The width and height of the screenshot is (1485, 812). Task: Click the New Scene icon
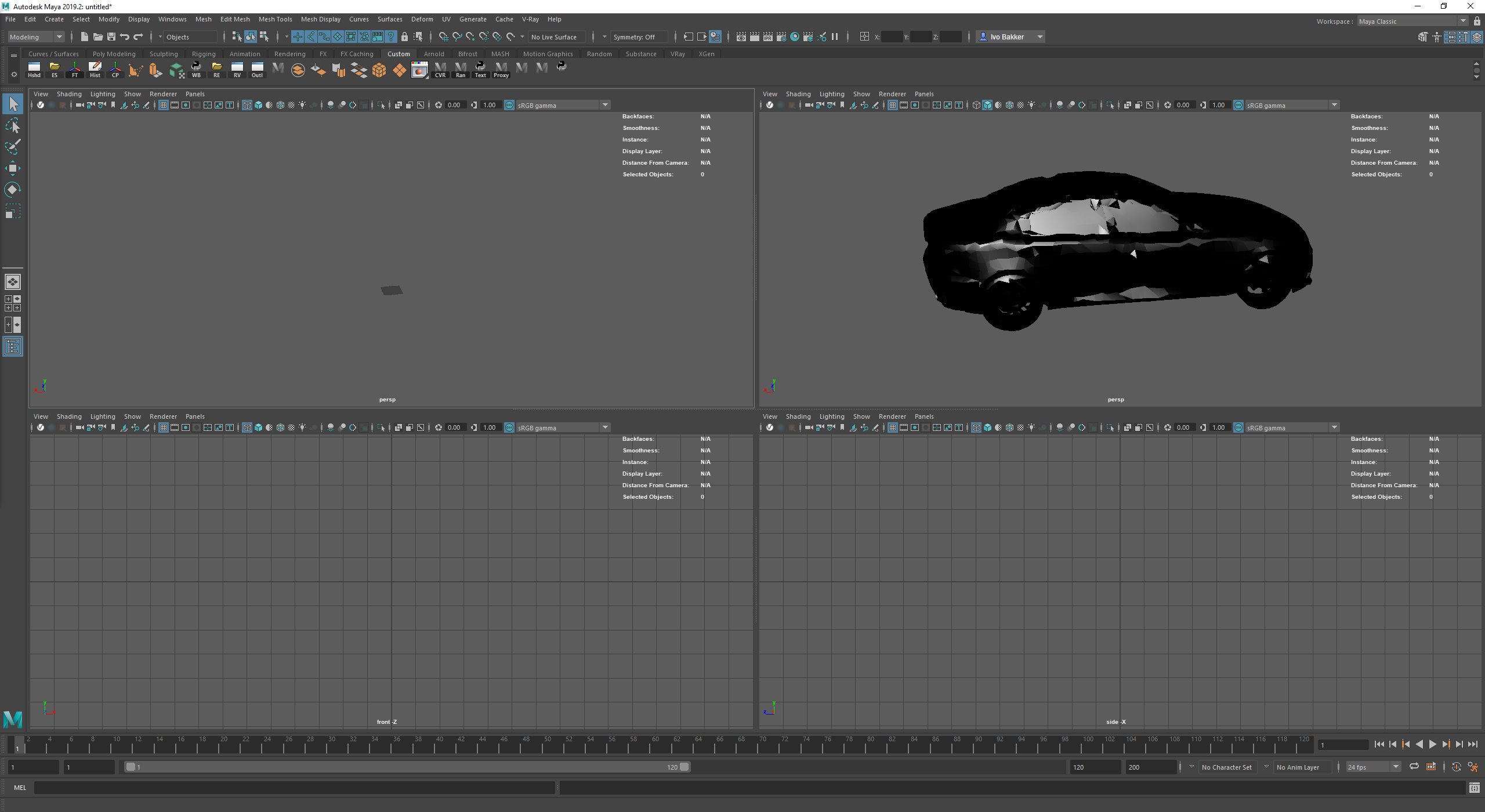coord(84,37)
